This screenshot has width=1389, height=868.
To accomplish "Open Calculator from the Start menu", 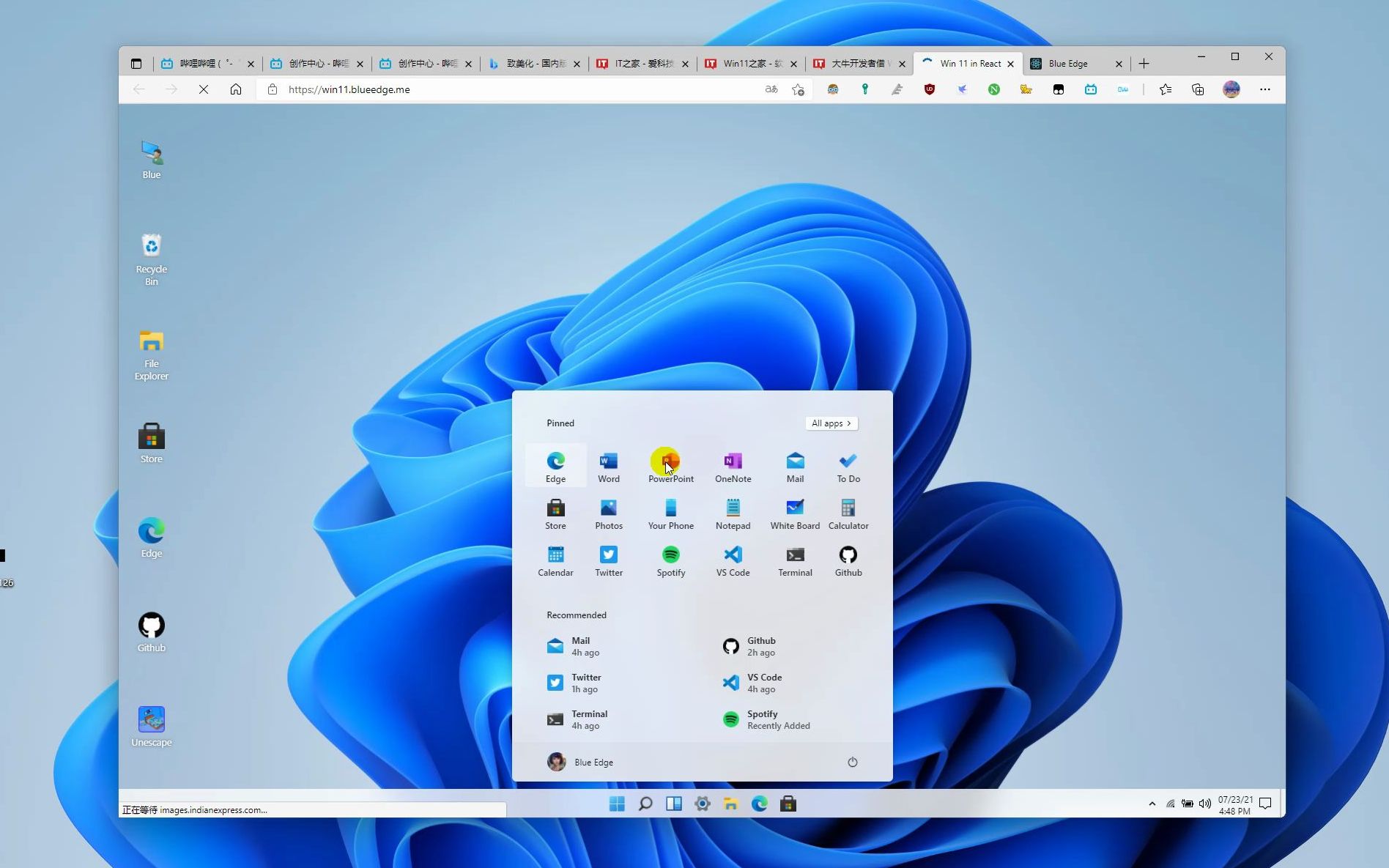I will 848,513.
